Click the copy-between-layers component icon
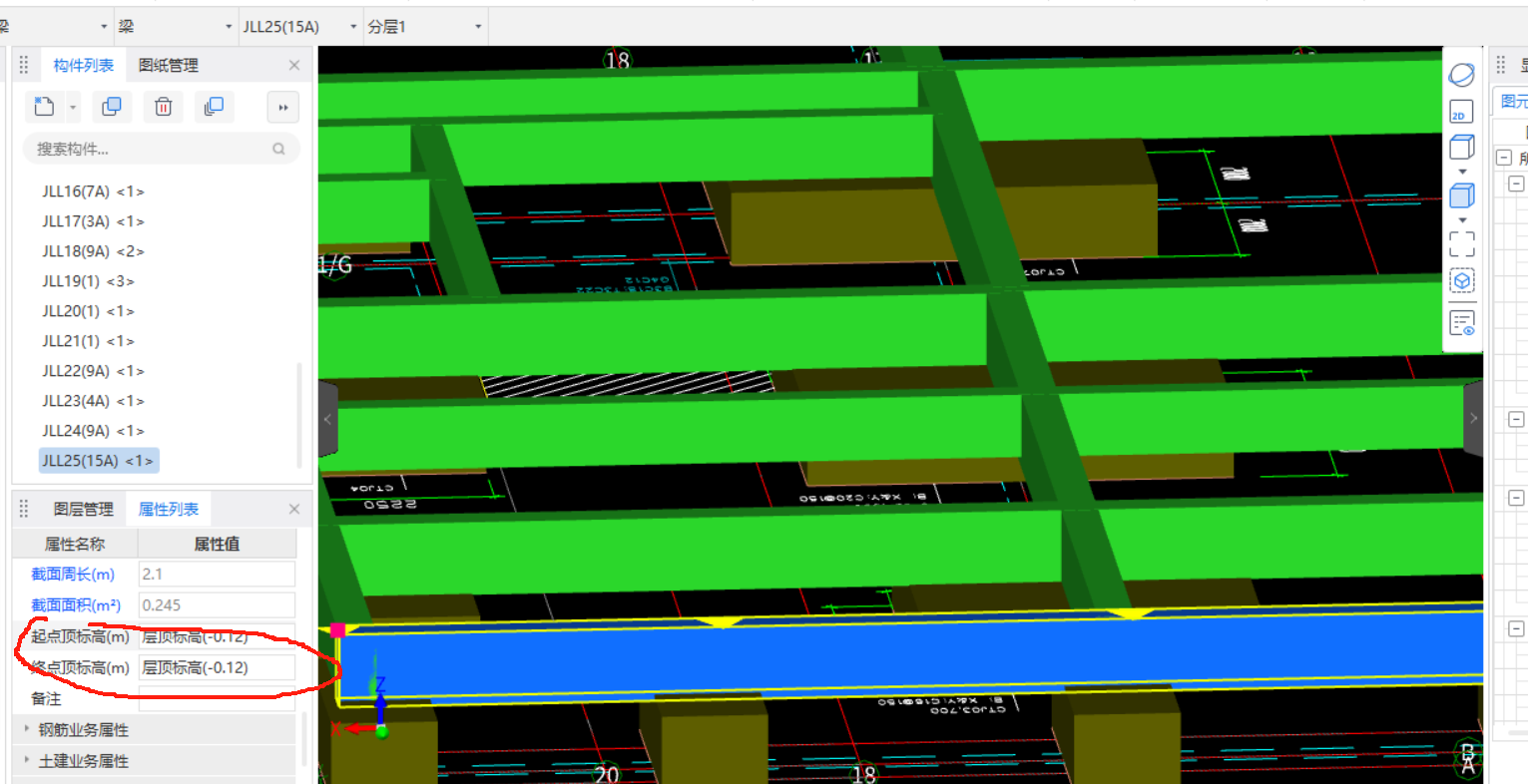 (214, 106)
